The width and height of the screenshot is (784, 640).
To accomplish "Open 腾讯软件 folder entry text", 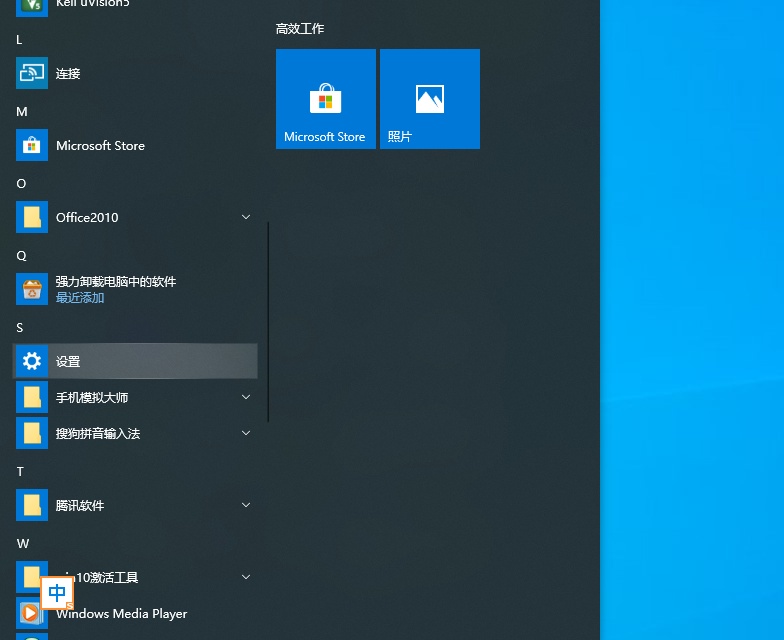I will pyautogui.click(x=80, y=506).
